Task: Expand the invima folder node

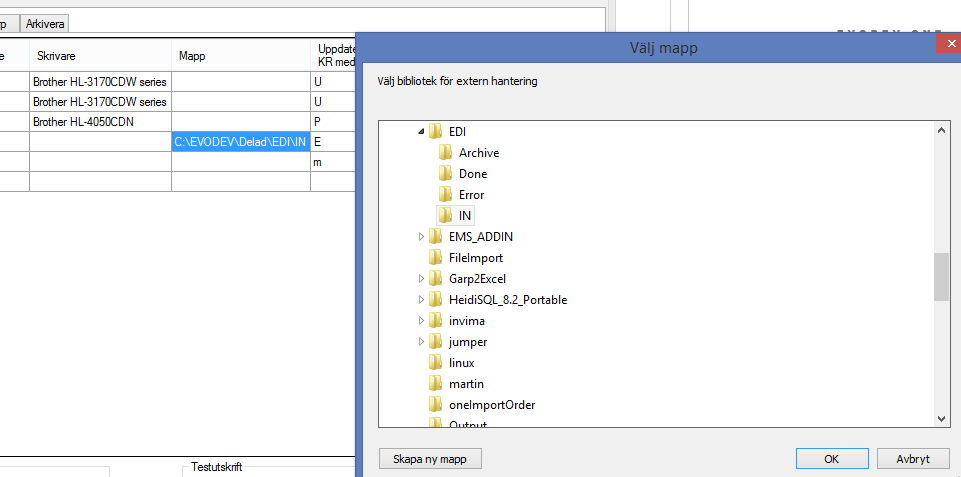Action: [x=421, y=321]
